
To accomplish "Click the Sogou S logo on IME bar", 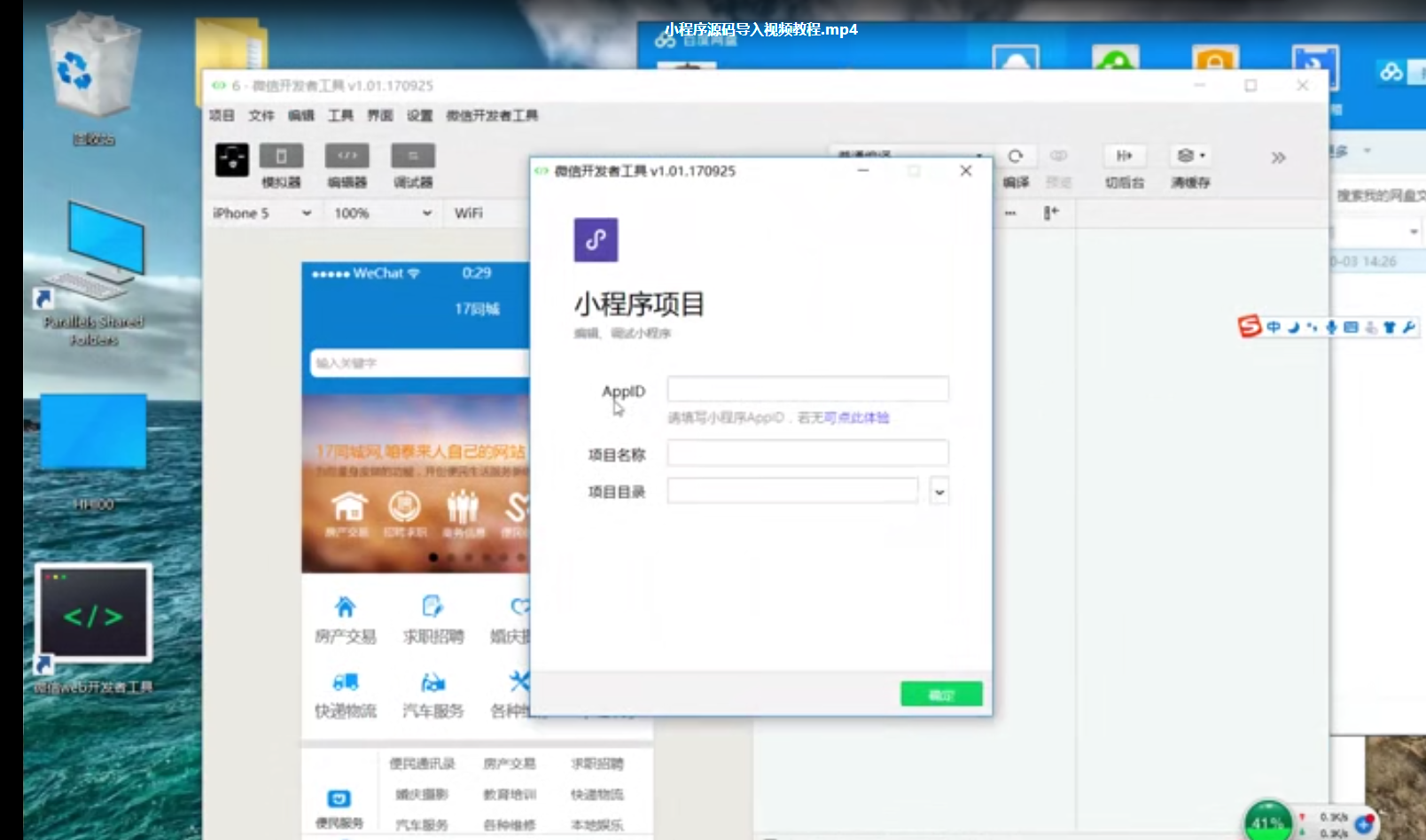I will point(1250,327).
